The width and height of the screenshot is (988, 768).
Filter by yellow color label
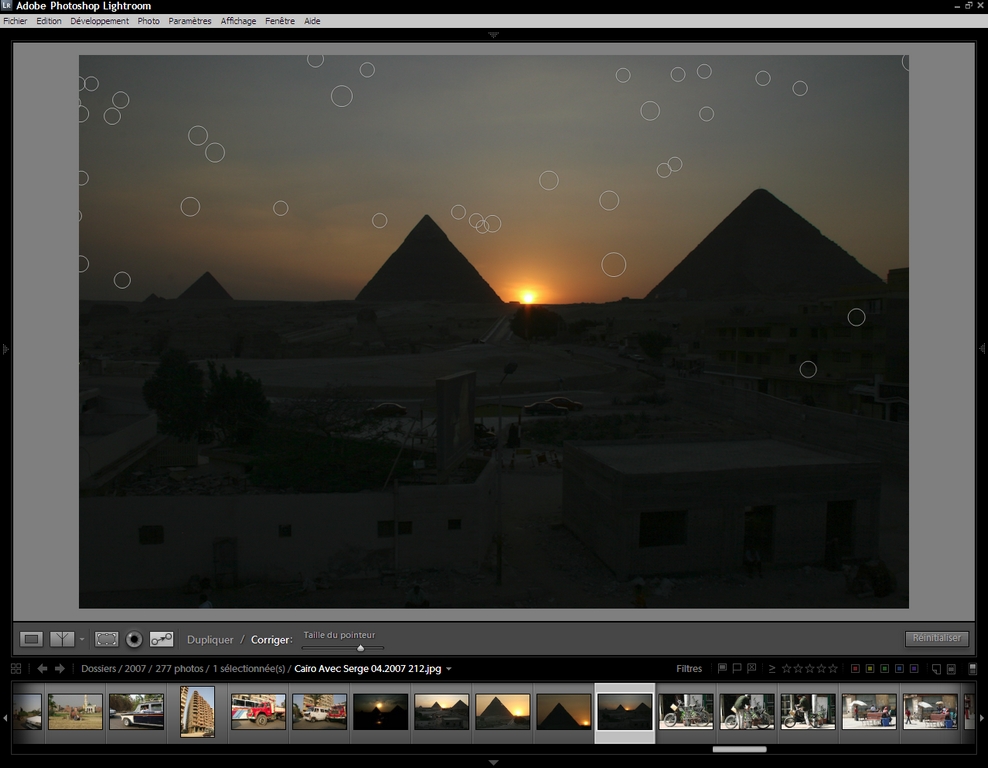pyautogui.click(x=870, y=668)
